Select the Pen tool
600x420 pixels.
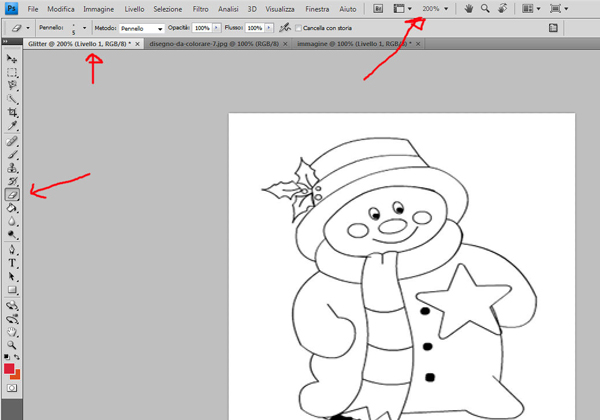click(12, 250)
